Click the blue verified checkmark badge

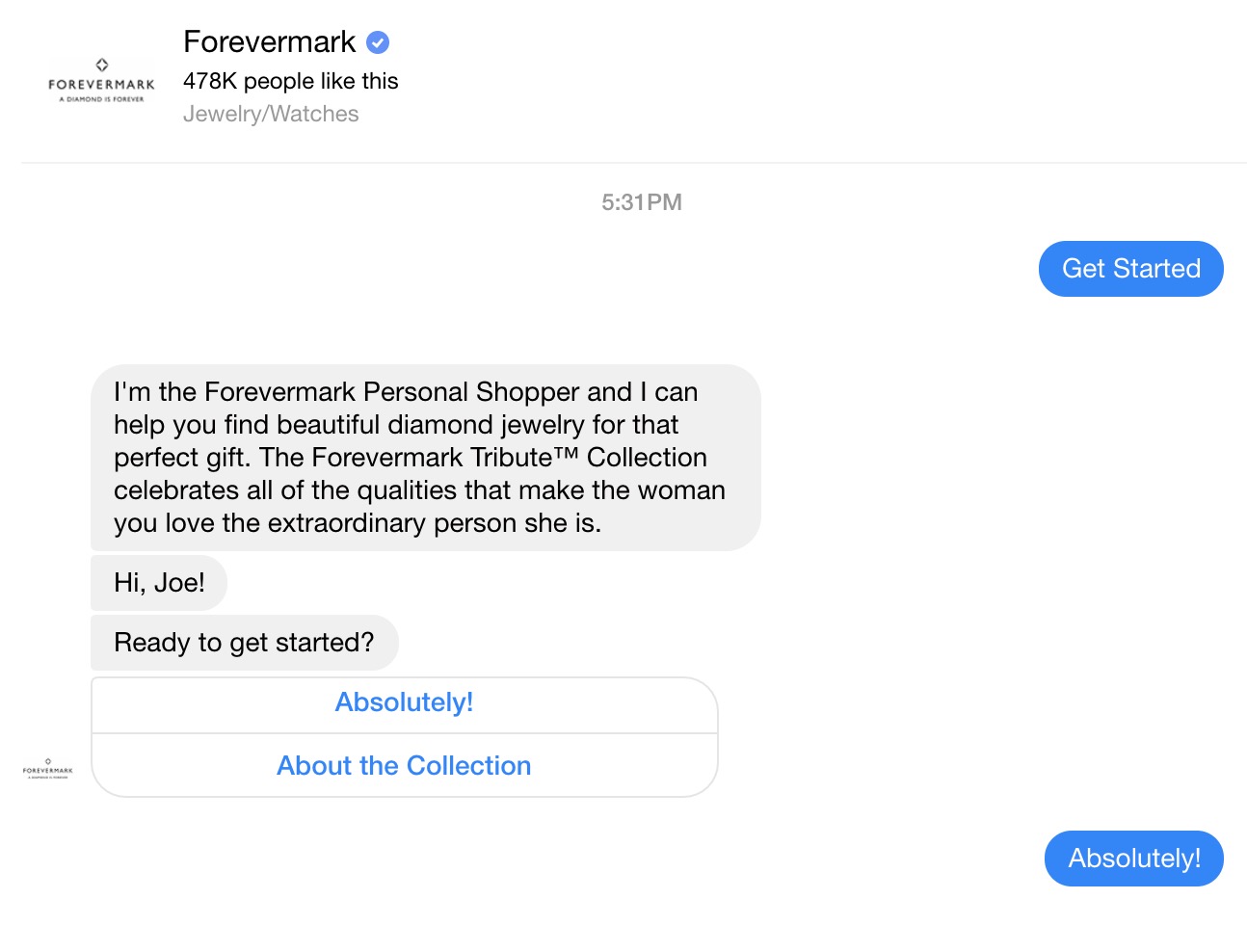tap(378, 42)
